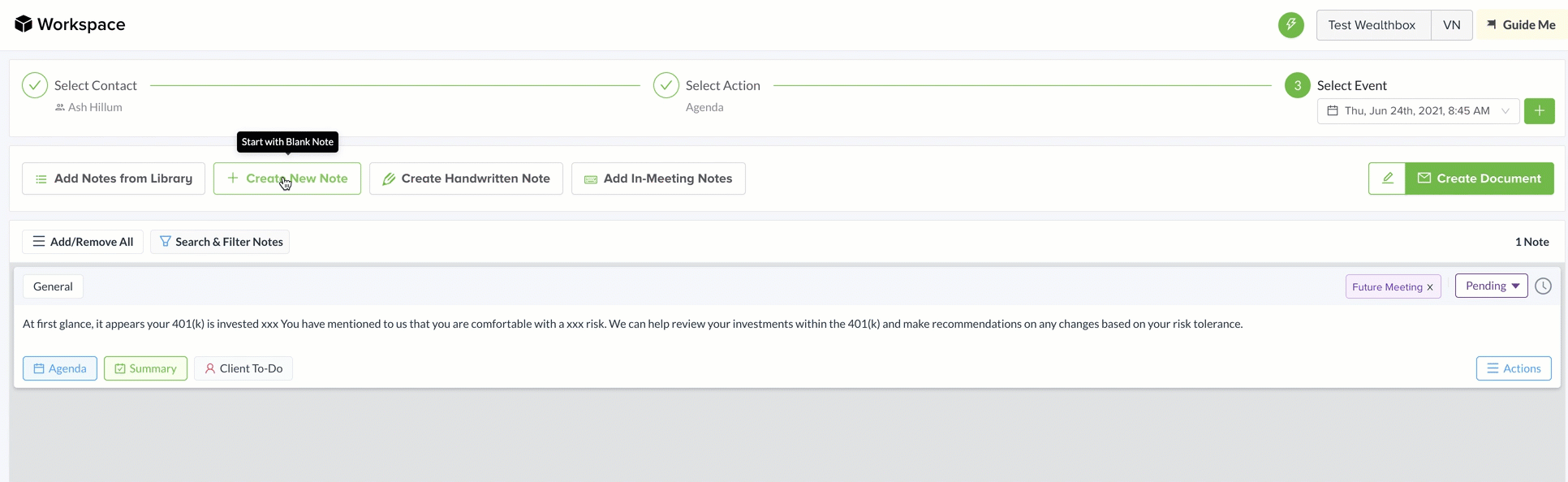Open Search & Filter Notes

click(x=220, y=242)
